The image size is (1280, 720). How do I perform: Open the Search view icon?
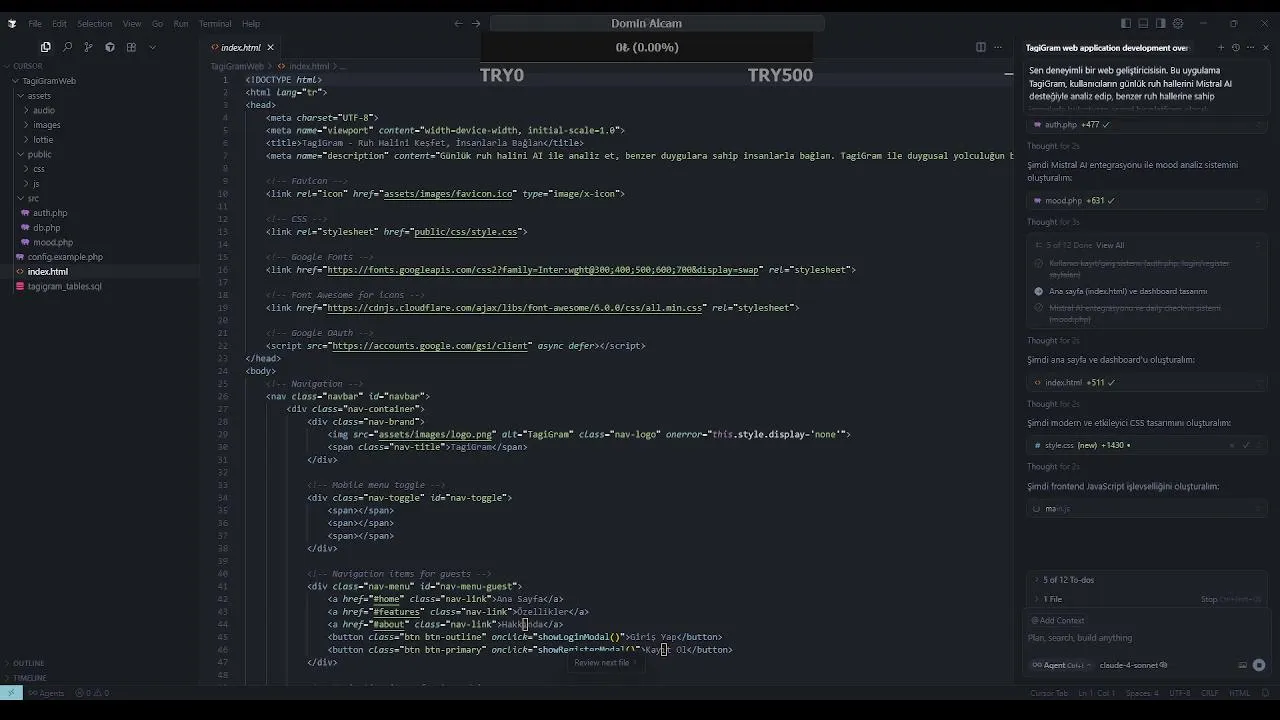click(67, 47)
